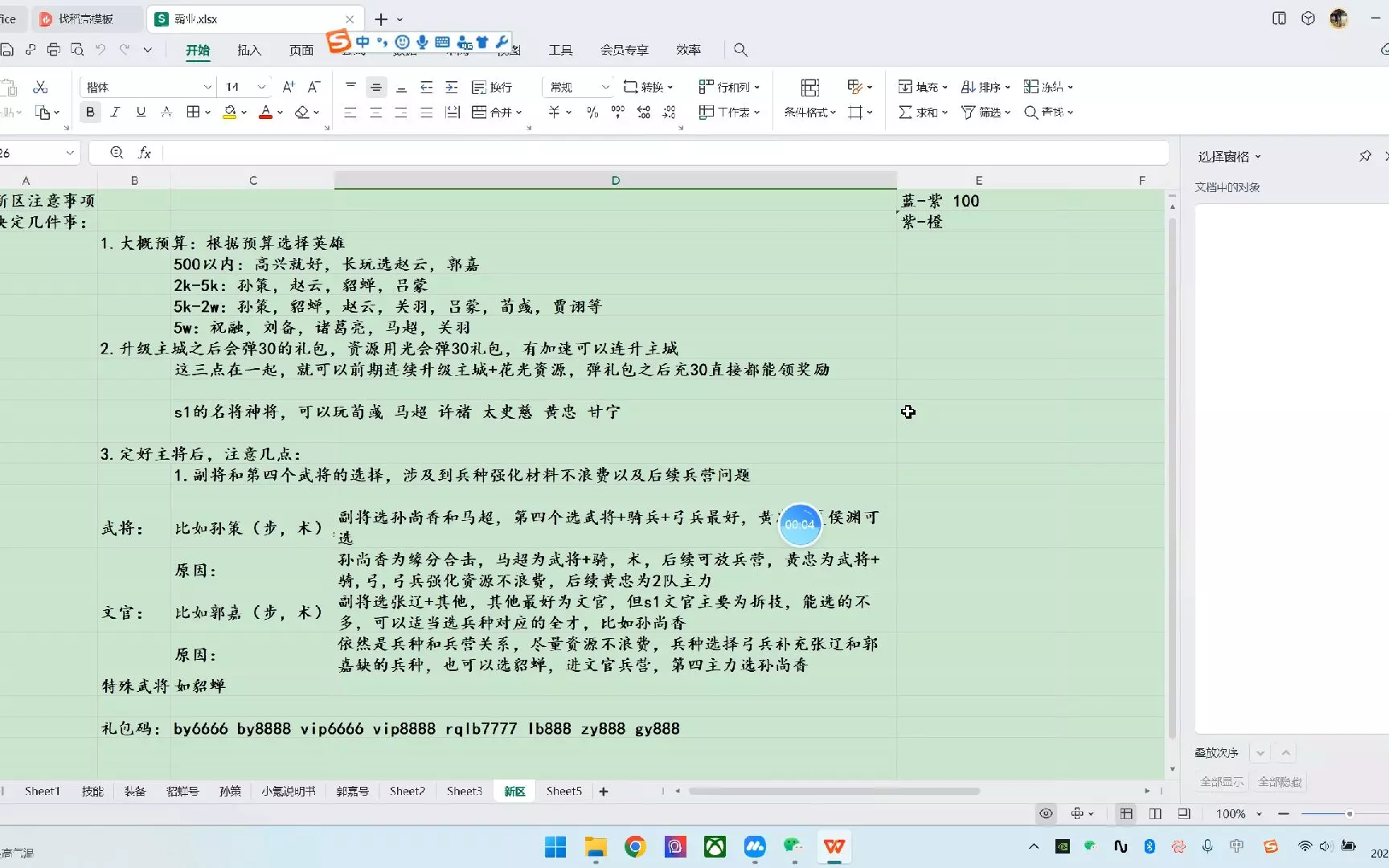Click the insert function fx icon
Screen dimensions: 1389x868
coord(145,153)
